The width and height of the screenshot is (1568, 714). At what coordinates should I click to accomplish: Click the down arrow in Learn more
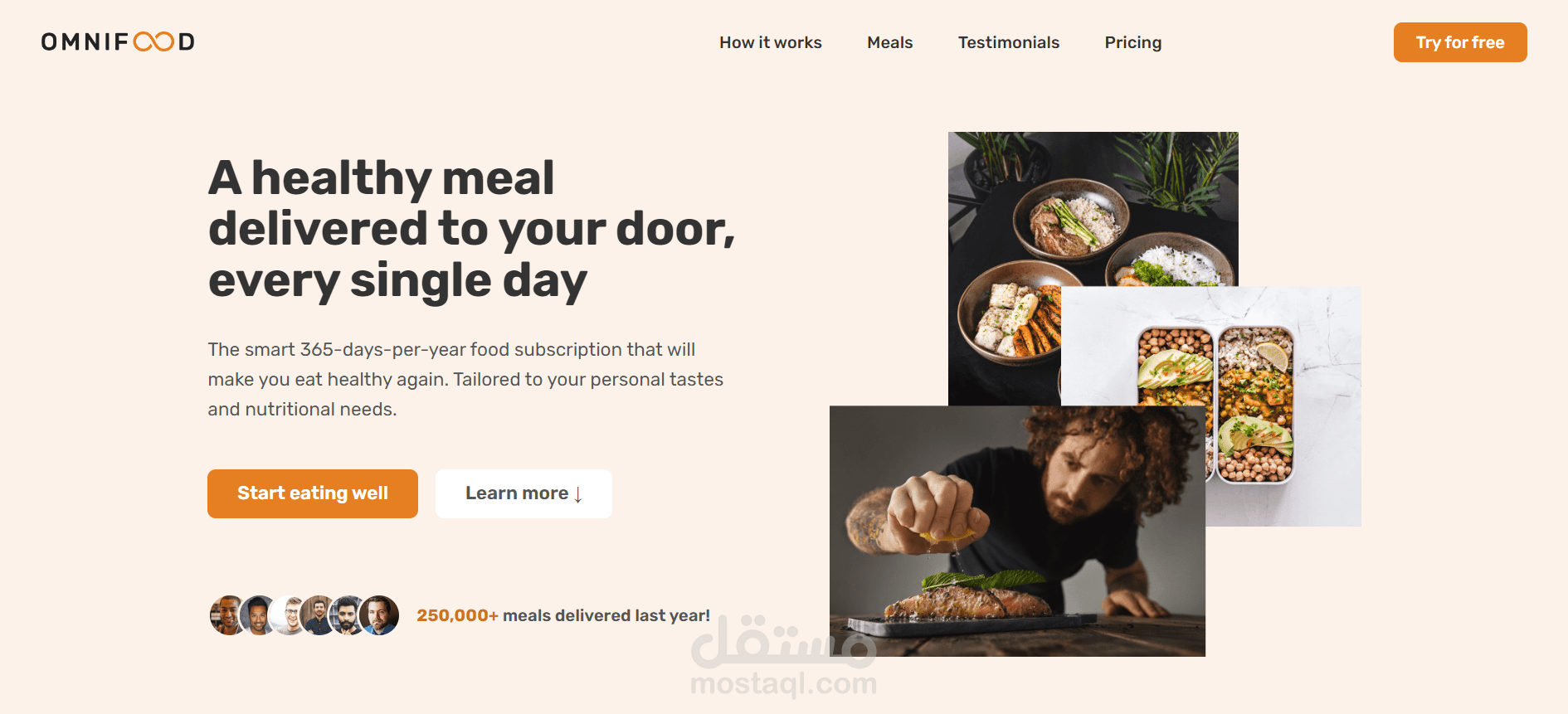(578, 495)
